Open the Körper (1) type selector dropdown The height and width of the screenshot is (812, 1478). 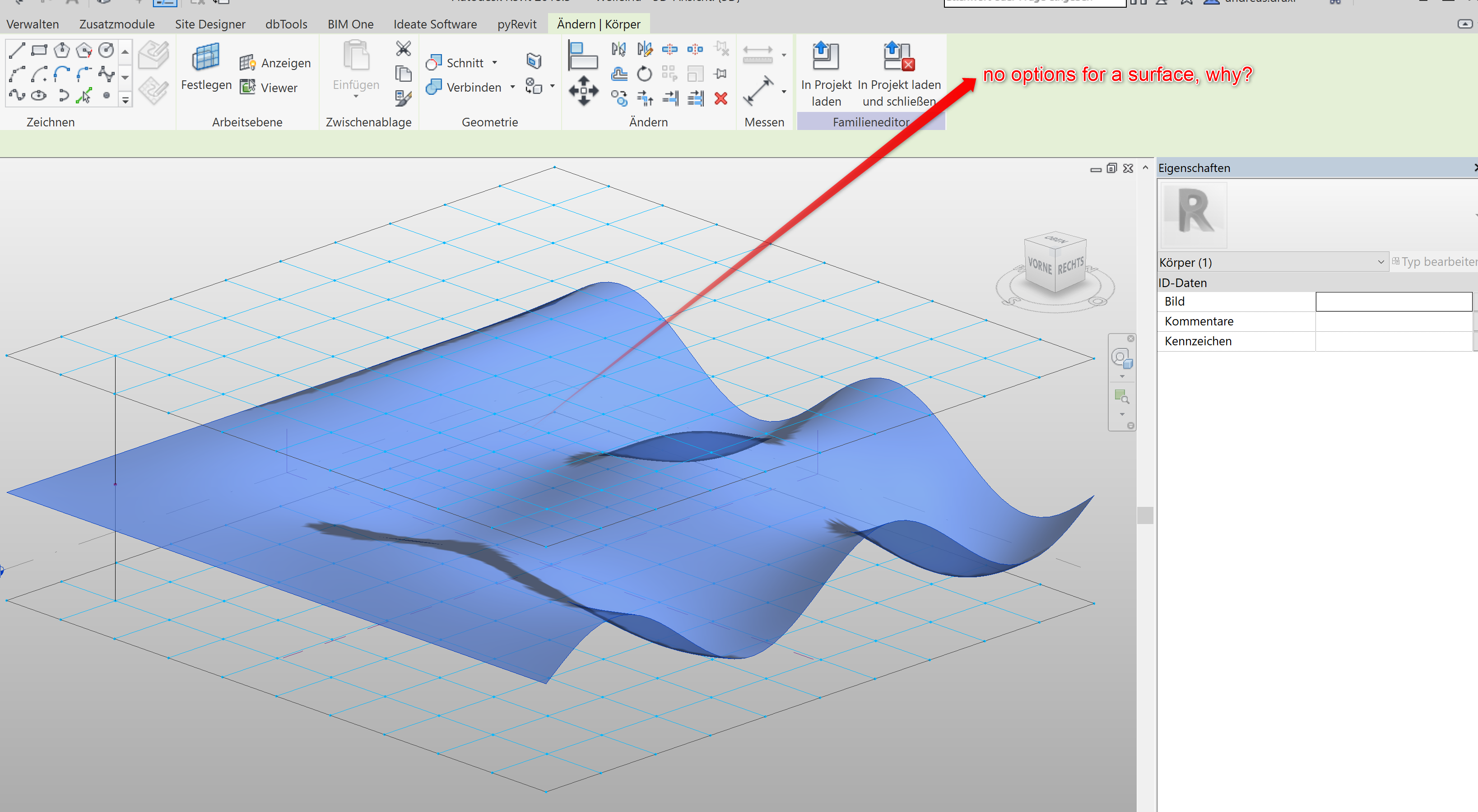click(1380, 262)
